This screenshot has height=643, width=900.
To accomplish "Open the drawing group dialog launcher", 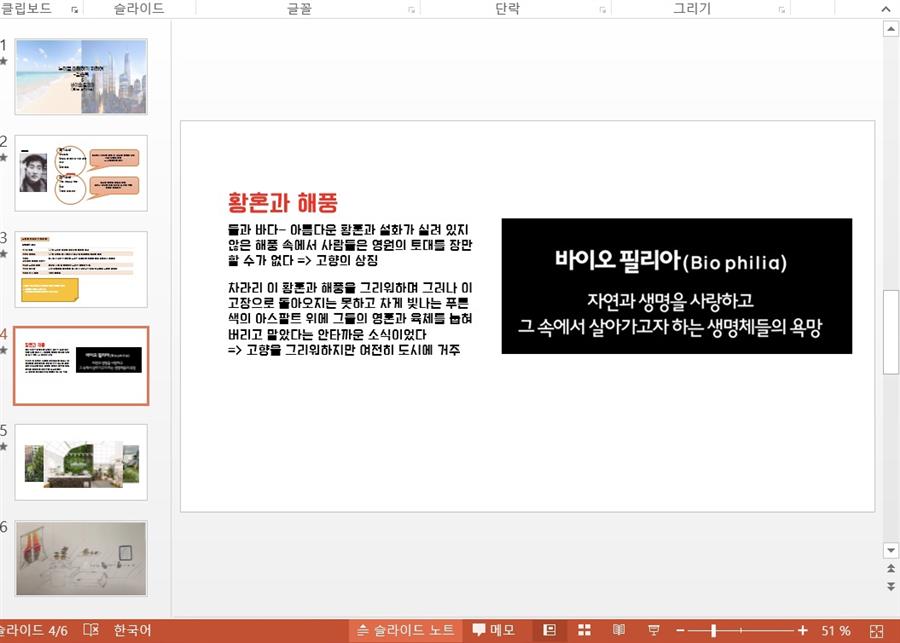I will click(782, 9).
